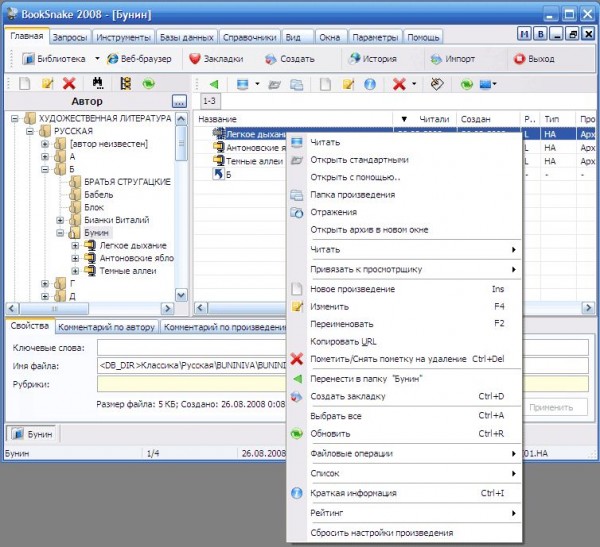
Task: Click Сбросить настройки произведения menu entry
Action: tap(404, 533)
